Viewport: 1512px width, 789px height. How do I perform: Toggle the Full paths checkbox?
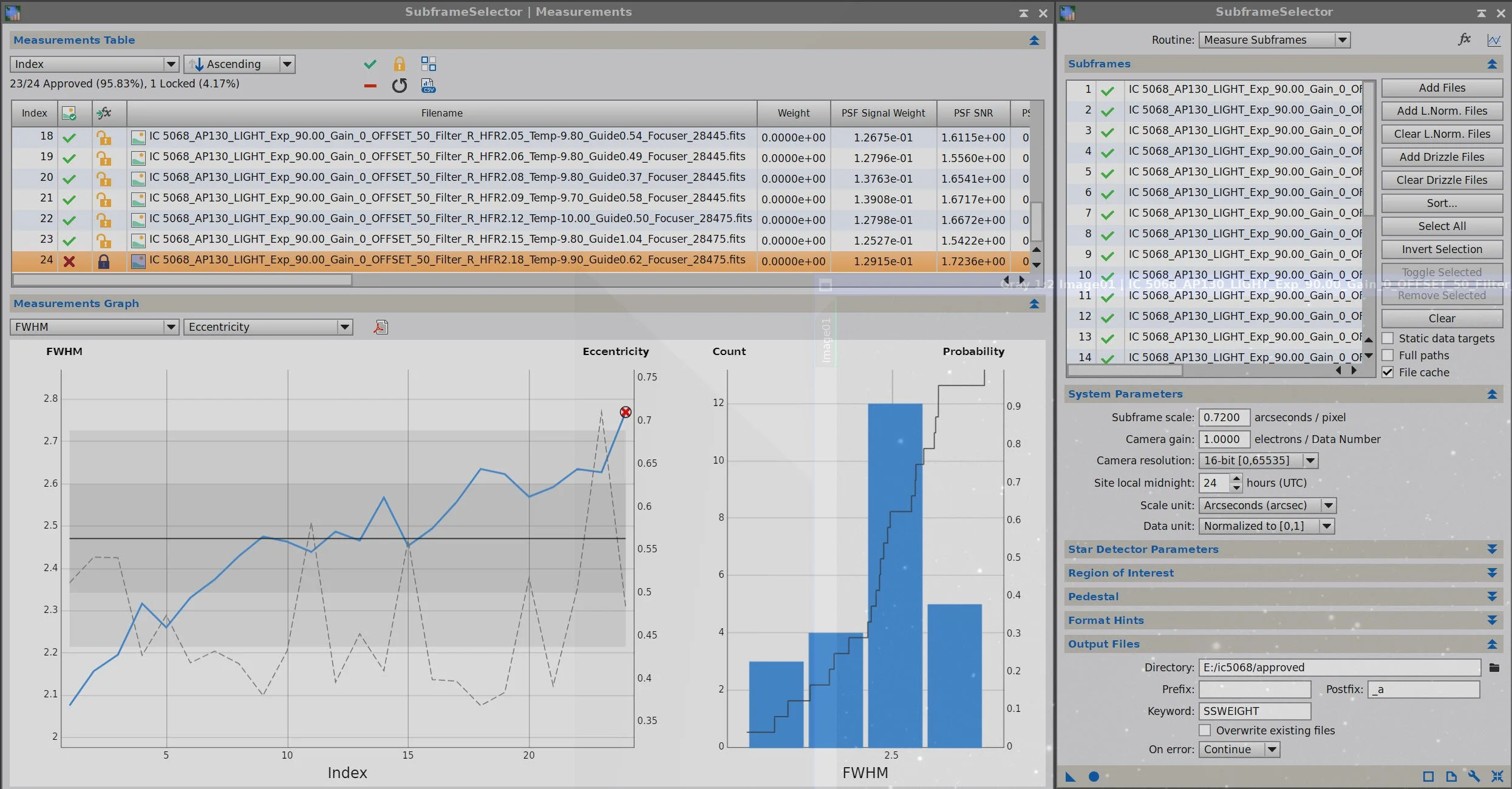pyautogui.click(x=1388, y=355)
